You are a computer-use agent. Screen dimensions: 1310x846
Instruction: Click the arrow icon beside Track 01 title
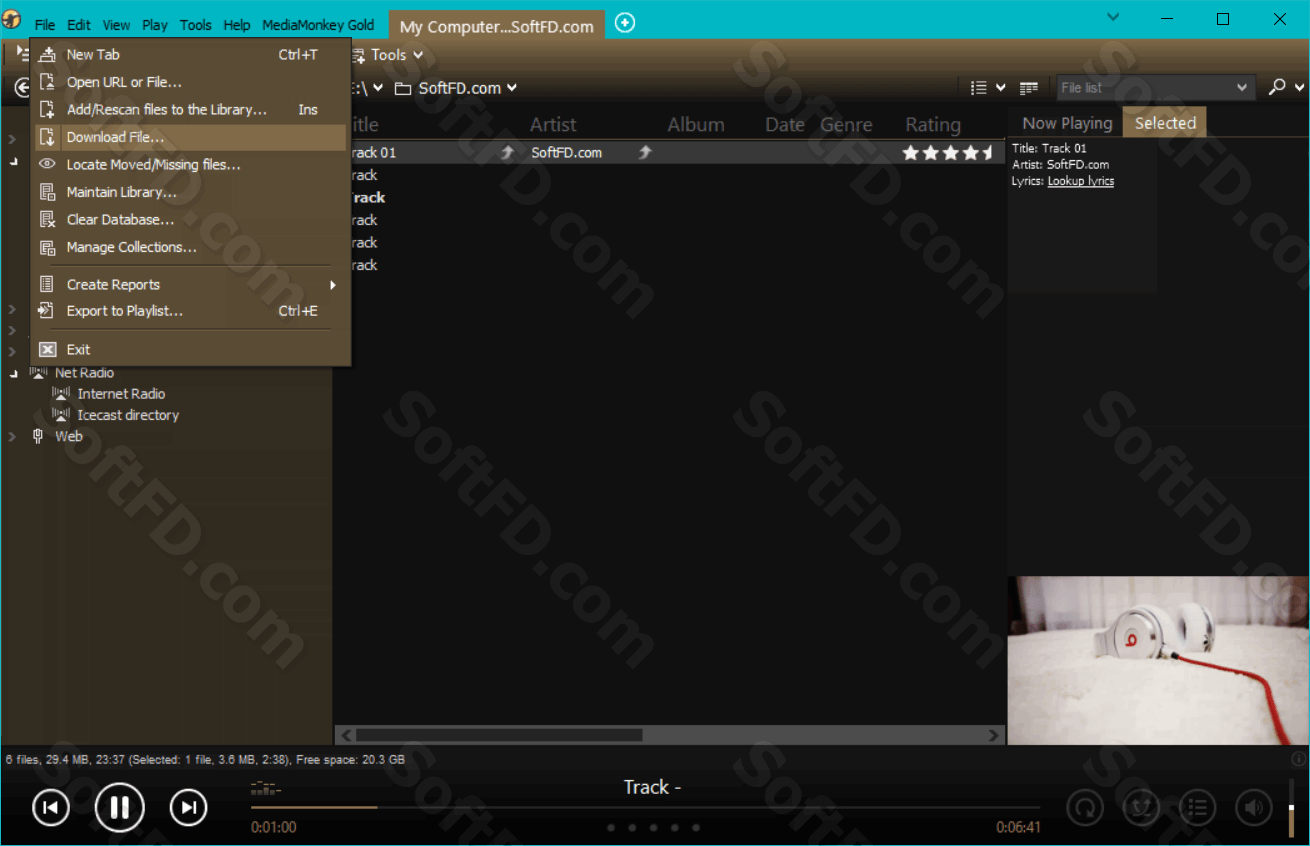[x=507, y=153]
